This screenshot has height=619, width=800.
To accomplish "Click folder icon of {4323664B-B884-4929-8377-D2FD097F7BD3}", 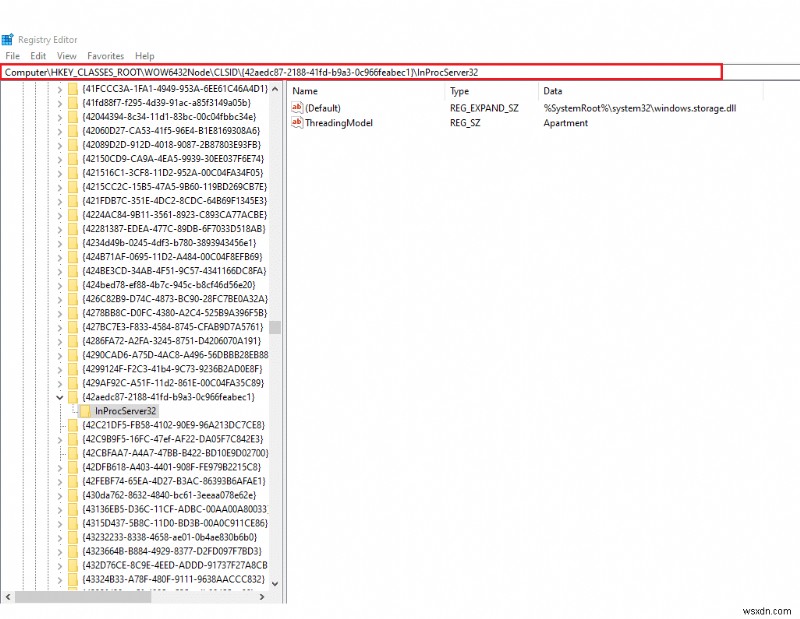I will tap(73, 551).
